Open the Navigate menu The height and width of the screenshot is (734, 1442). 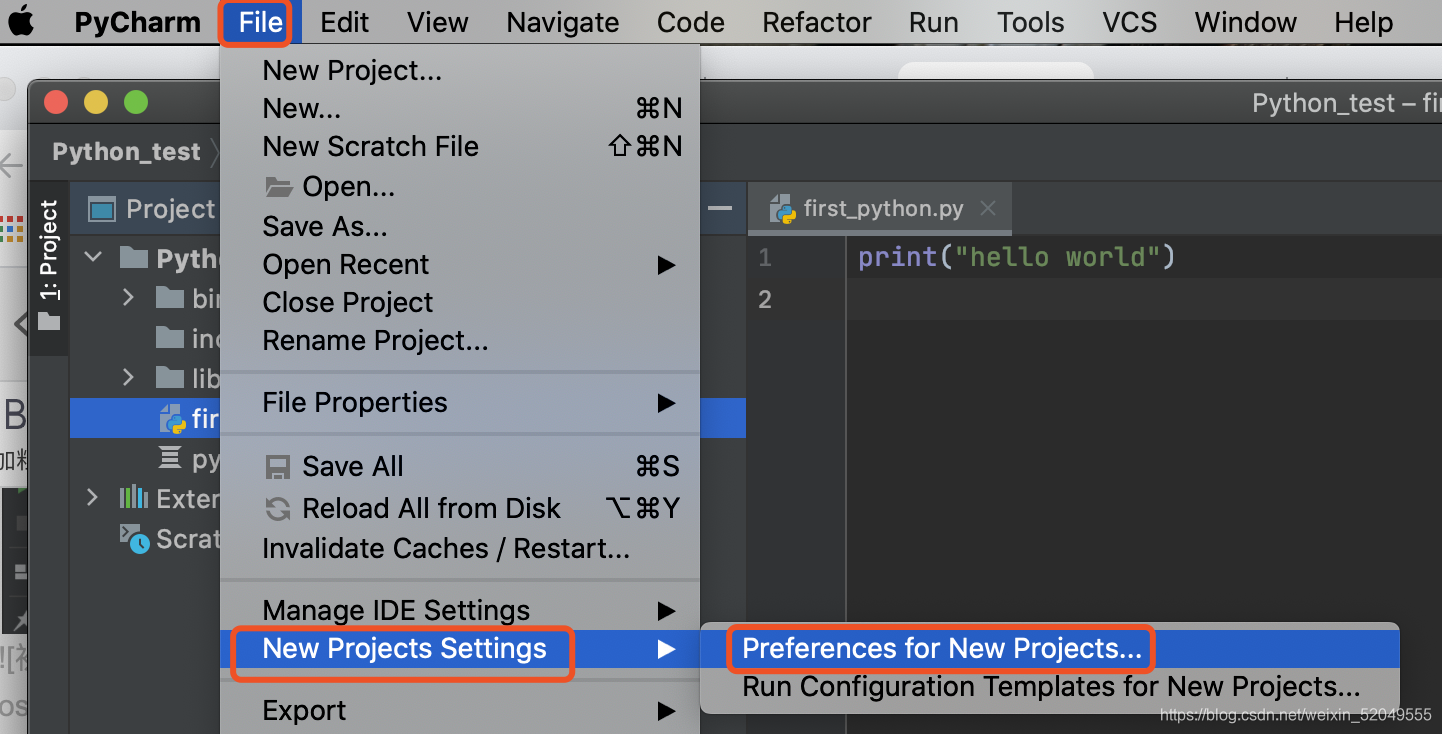pos(563,22)
